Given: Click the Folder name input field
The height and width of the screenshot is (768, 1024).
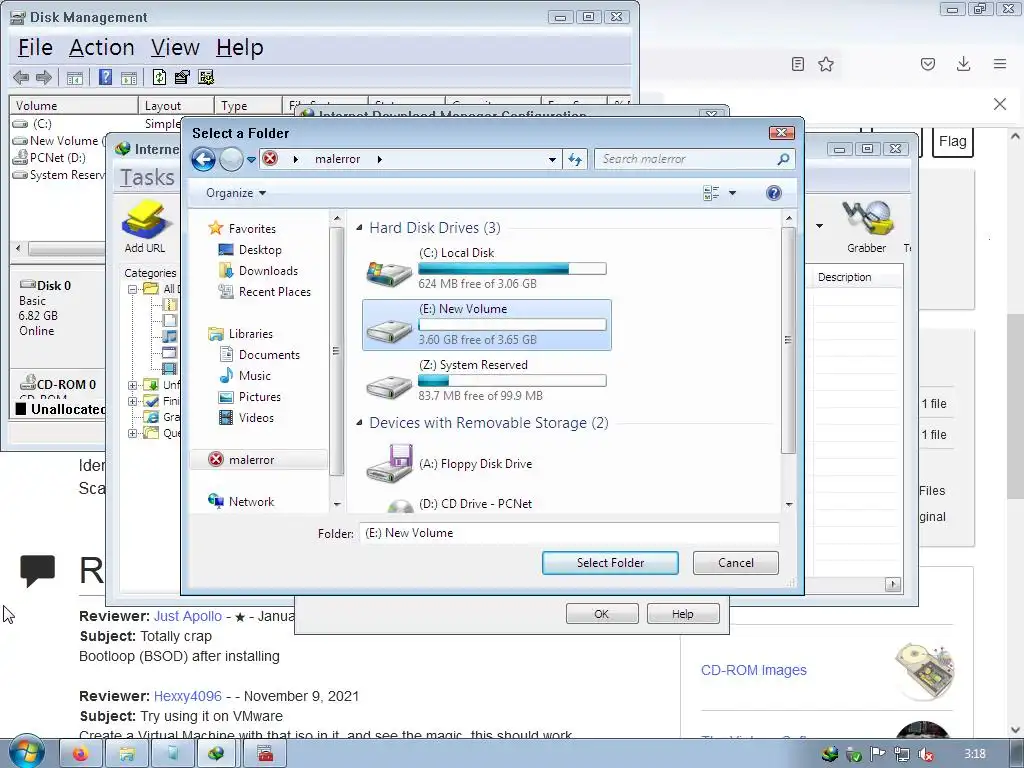Looking at the screenshot, I should 569,533.
